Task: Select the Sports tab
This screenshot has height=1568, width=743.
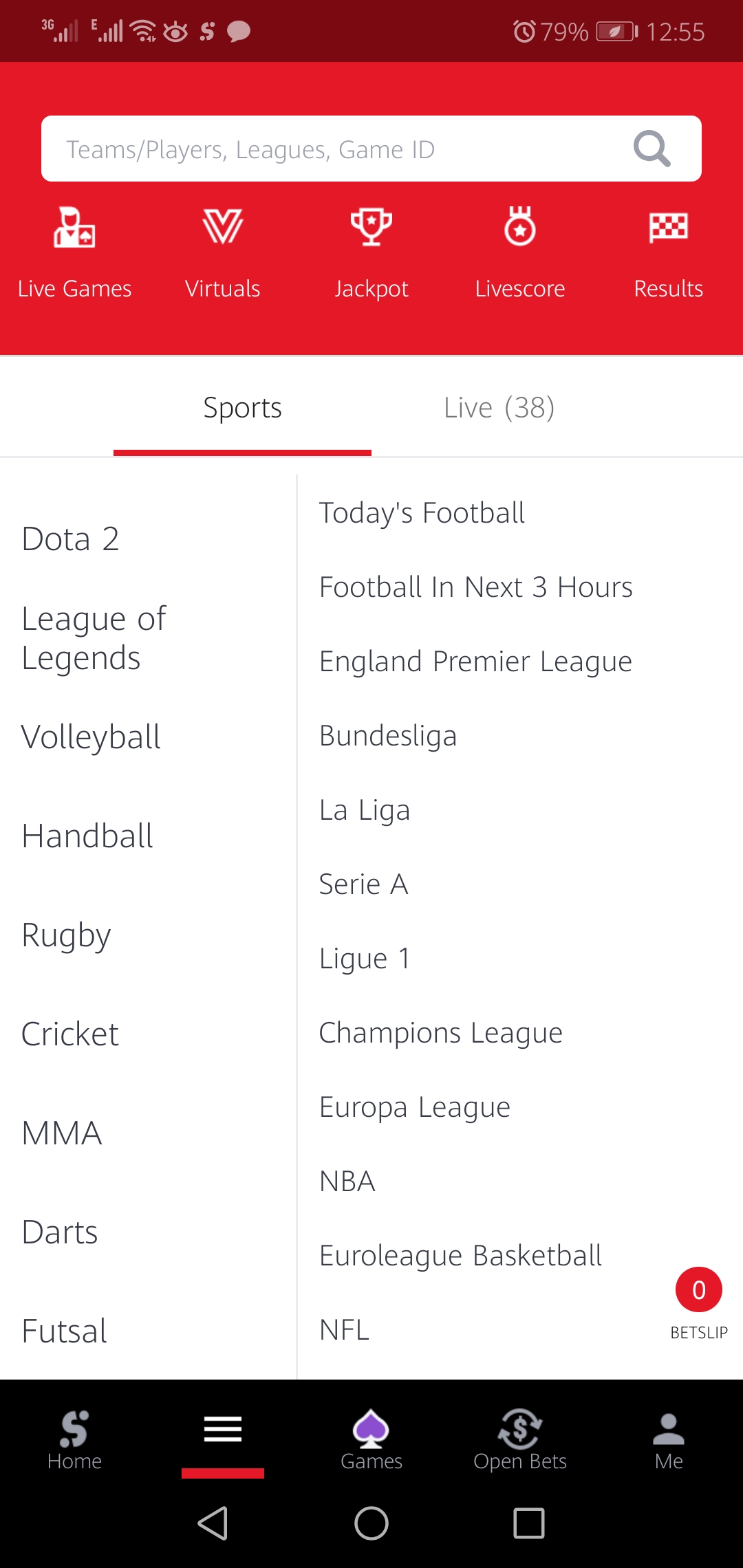Action: (x=242, y=408)
